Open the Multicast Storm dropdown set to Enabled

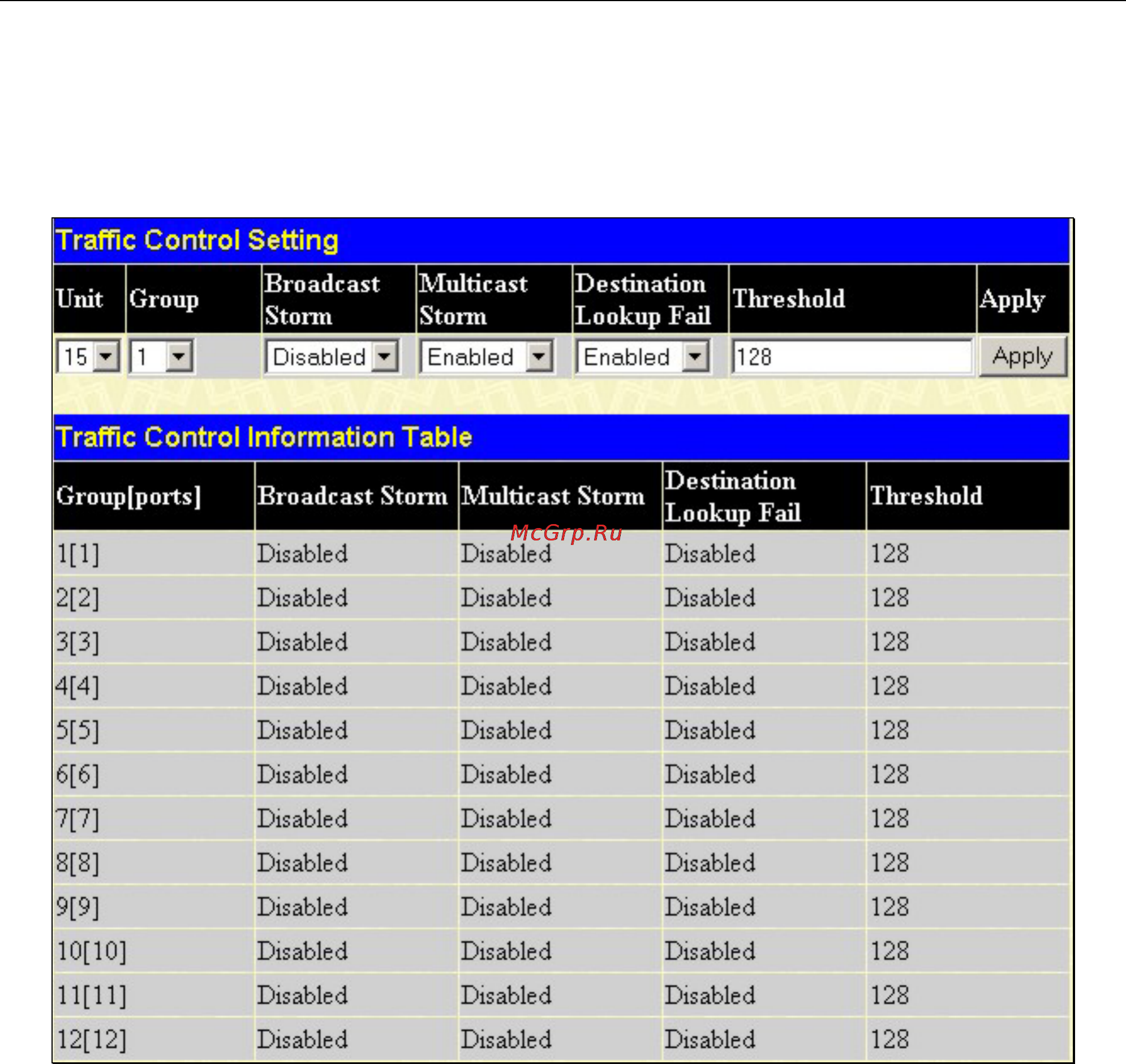point(487,357)
